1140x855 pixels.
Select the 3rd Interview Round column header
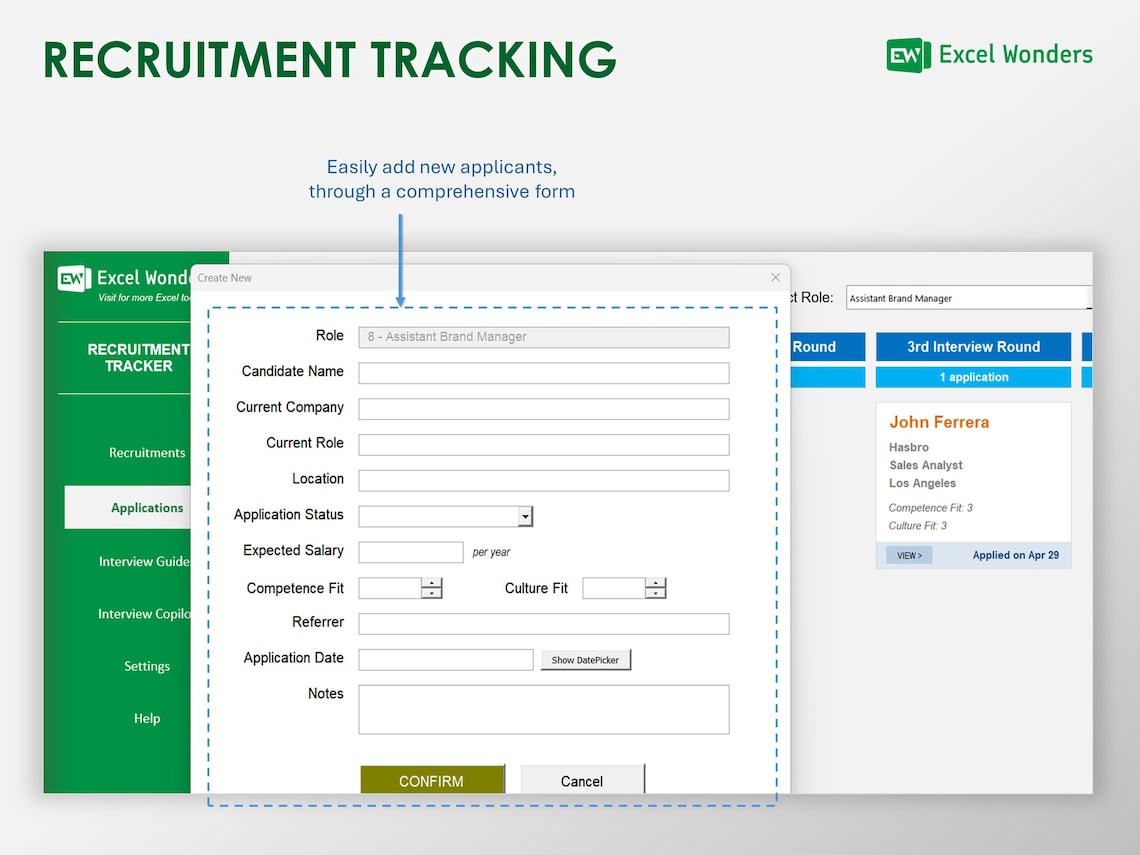click(972, 346)
